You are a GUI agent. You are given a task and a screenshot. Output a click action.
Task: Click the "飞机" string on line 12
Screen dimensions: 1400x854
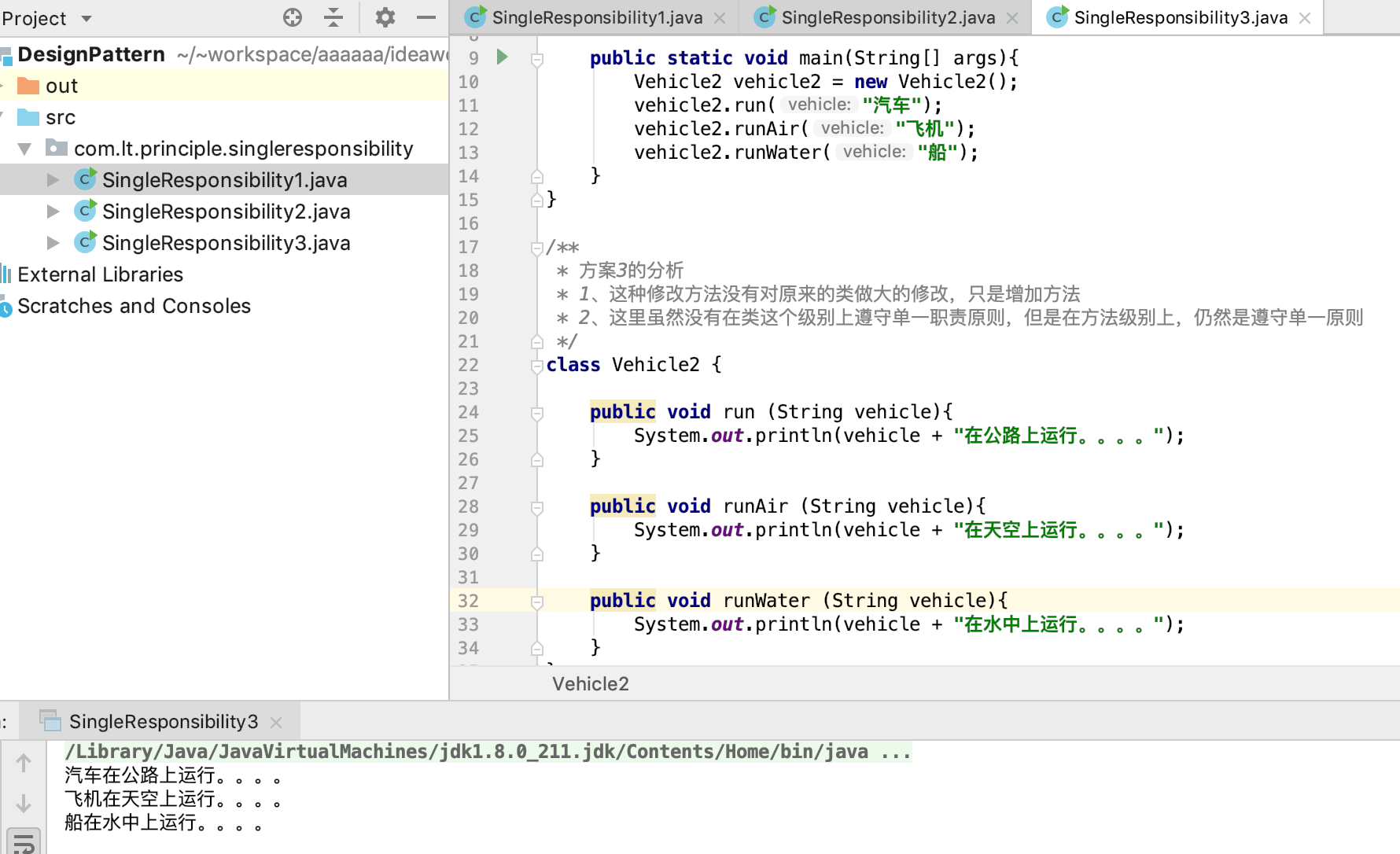(925, 128)
